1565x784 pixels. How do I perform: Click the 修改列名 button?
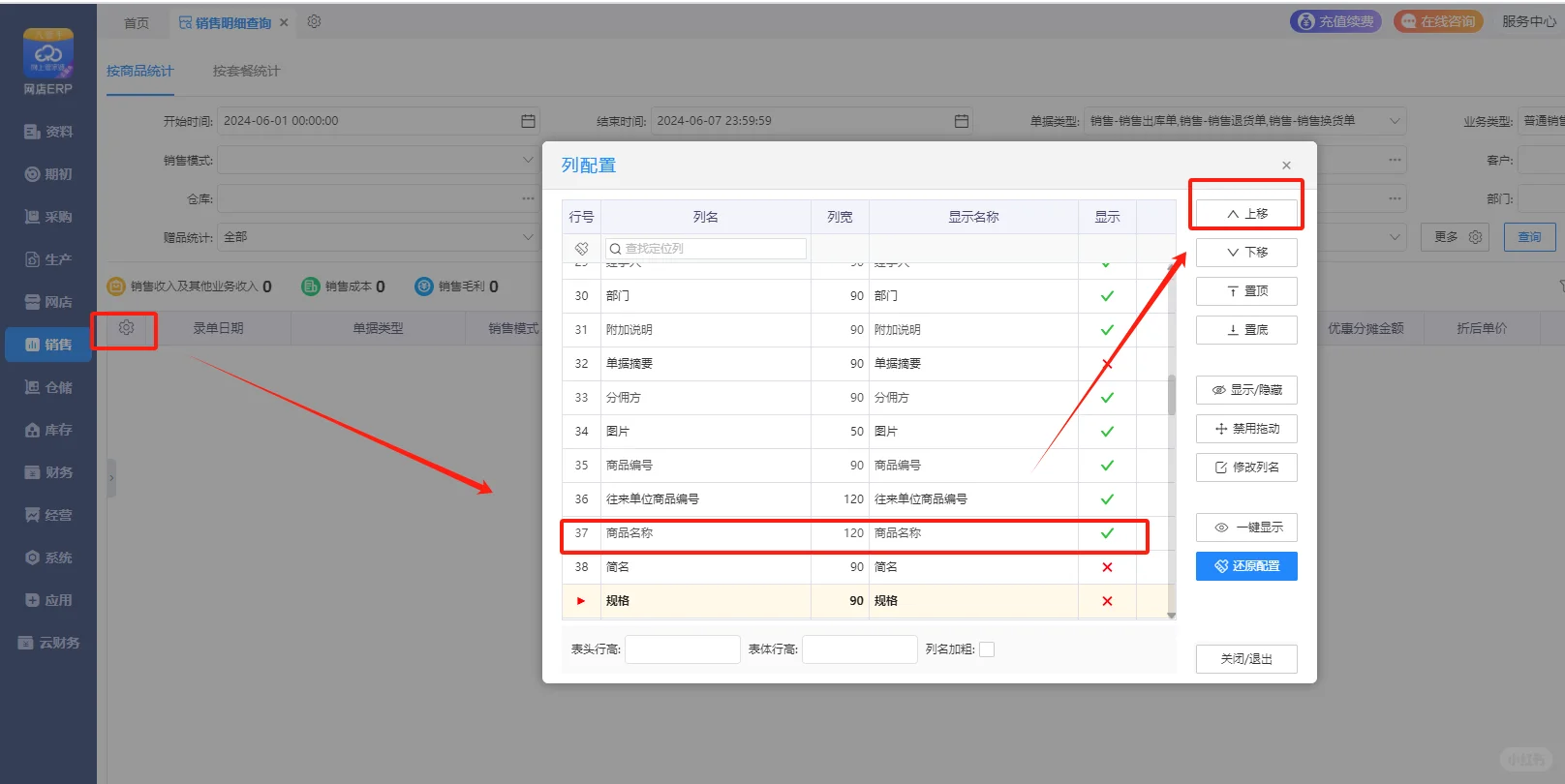tap(1246, 467)
